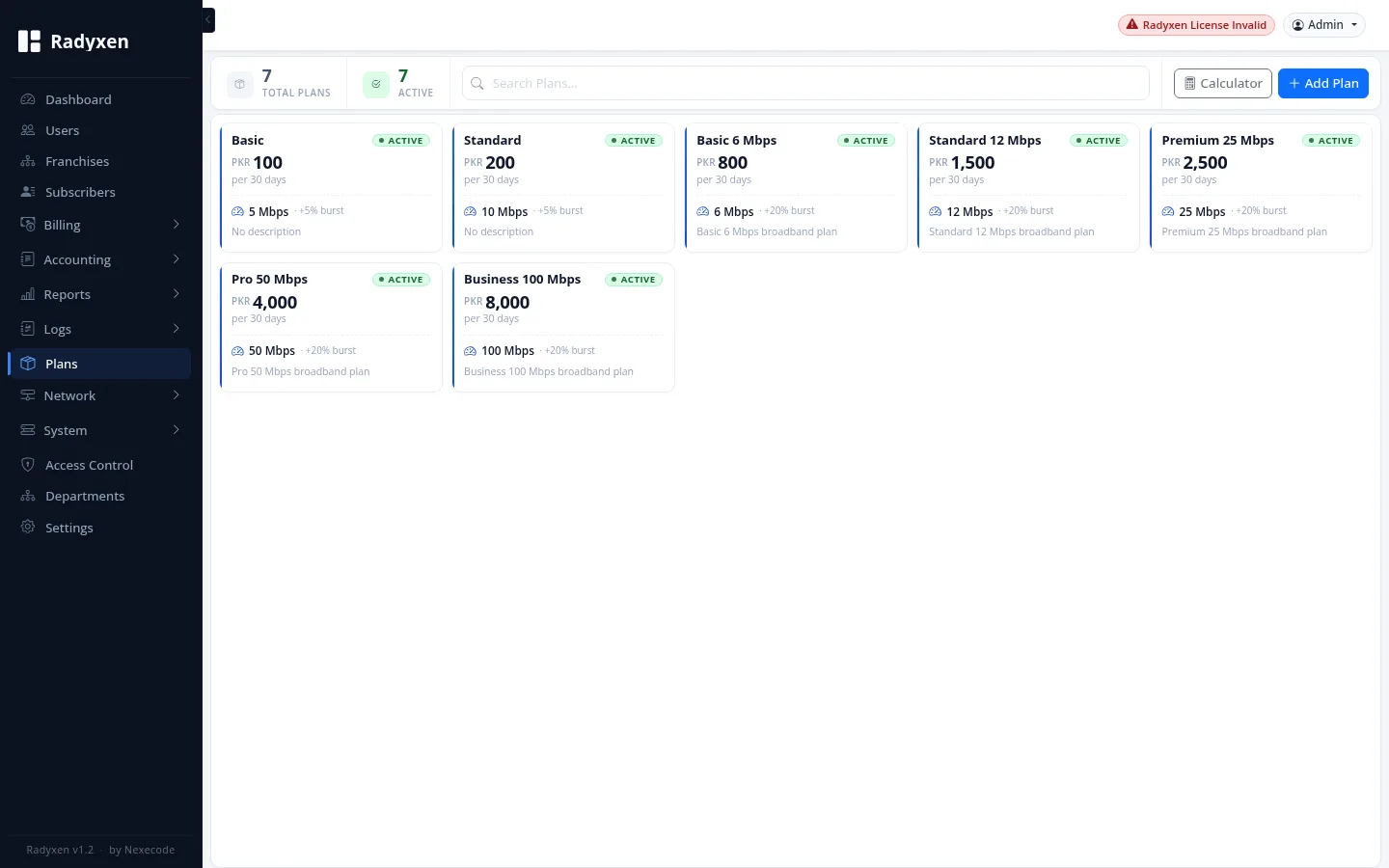Click the Radyxen License Invalid warning badge
Viewport: 1389px width, 868px height.
tap(1196, 25)
